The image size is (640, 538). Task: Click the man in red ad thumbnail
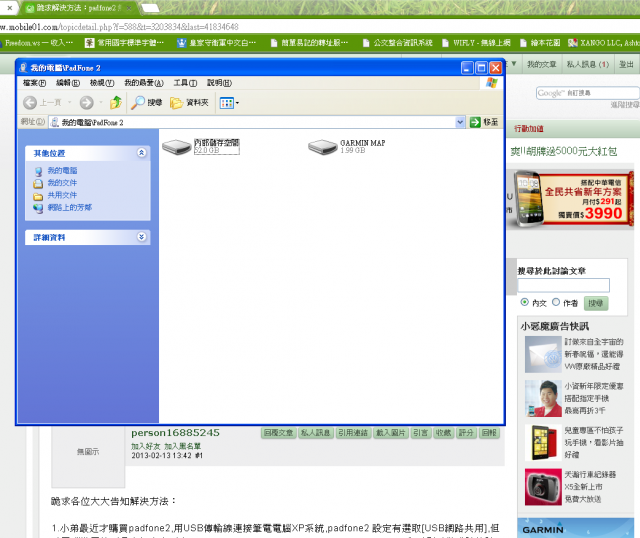click(543, 398)
